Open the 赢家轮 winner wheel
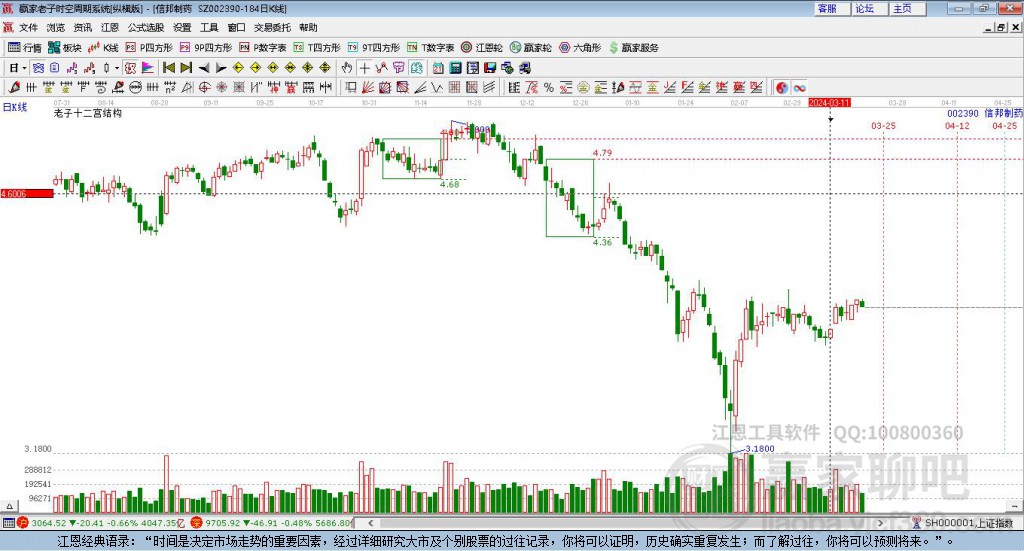Screen dimensions: 1024x551 click(x=530, y=48)
